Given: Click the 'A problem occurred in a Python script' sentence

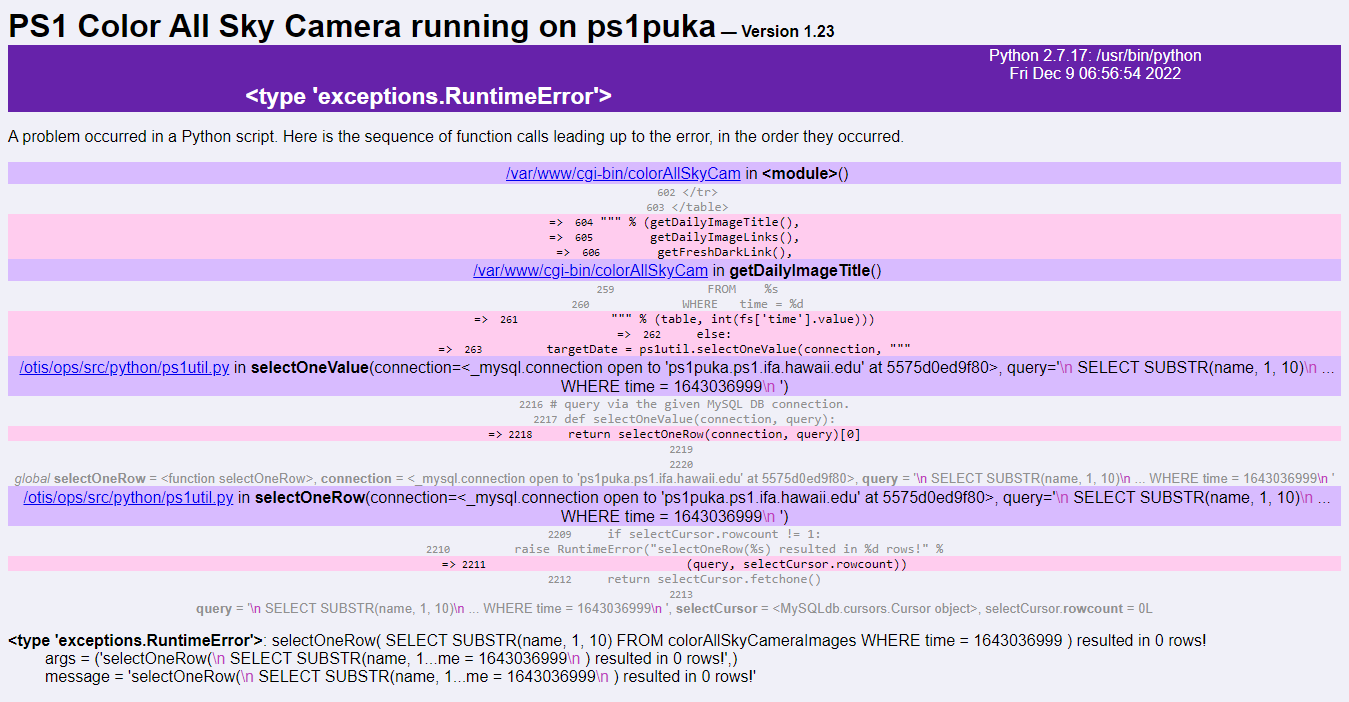Looking at the screenshot, I should pyautogui.click(x=455, y=137).
